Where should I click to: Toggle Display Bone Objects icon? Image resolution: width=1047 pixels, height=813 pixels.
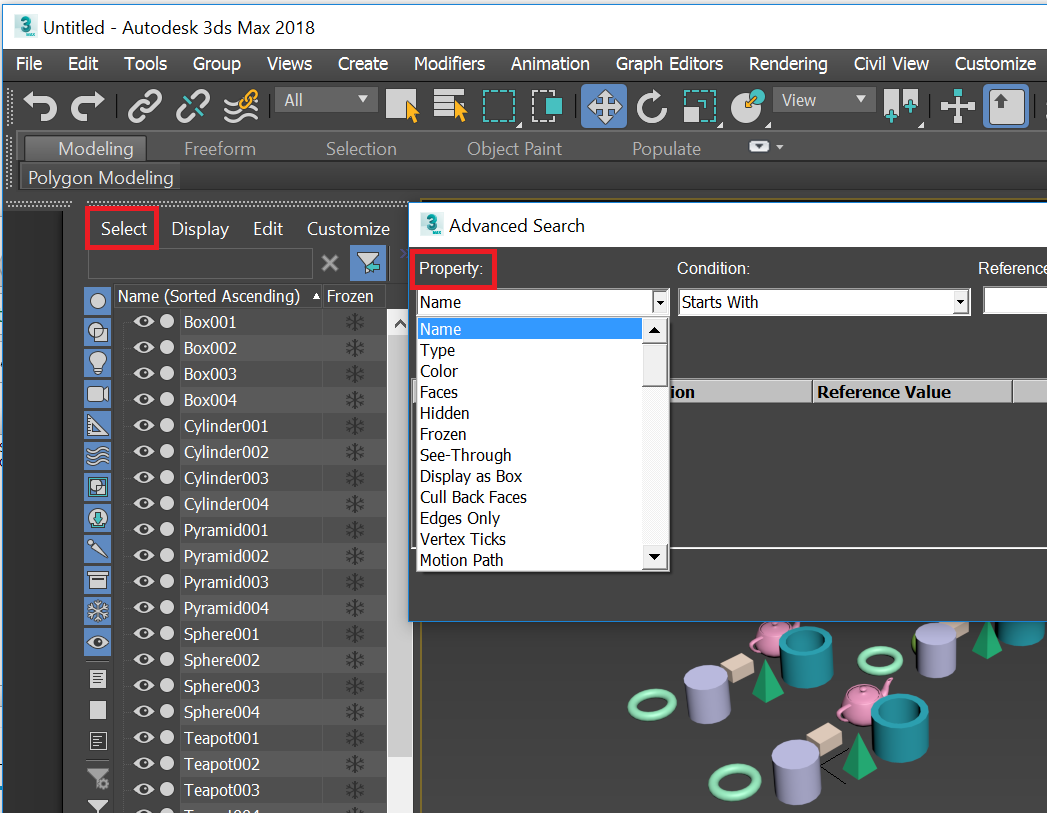click(x=97, y=549)
